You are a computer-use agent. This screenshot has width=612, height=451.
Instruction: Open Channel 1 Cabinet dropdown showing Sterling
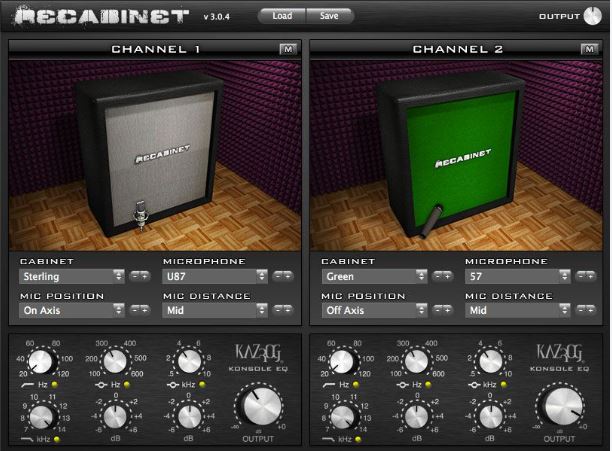(x=72, y=276)
